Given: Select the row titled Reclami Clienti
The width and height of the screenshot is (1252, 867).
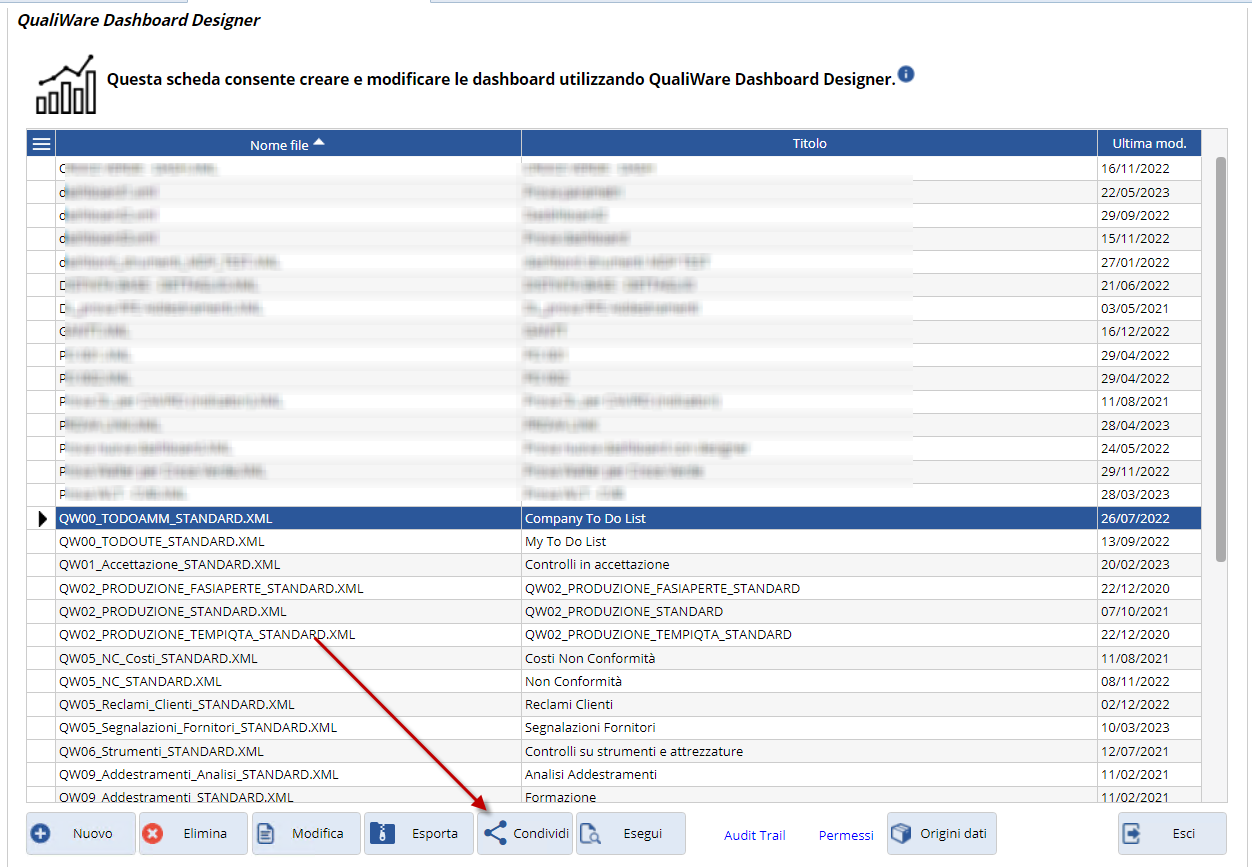Looking at the screenshot, I should [x=569, y=705].
